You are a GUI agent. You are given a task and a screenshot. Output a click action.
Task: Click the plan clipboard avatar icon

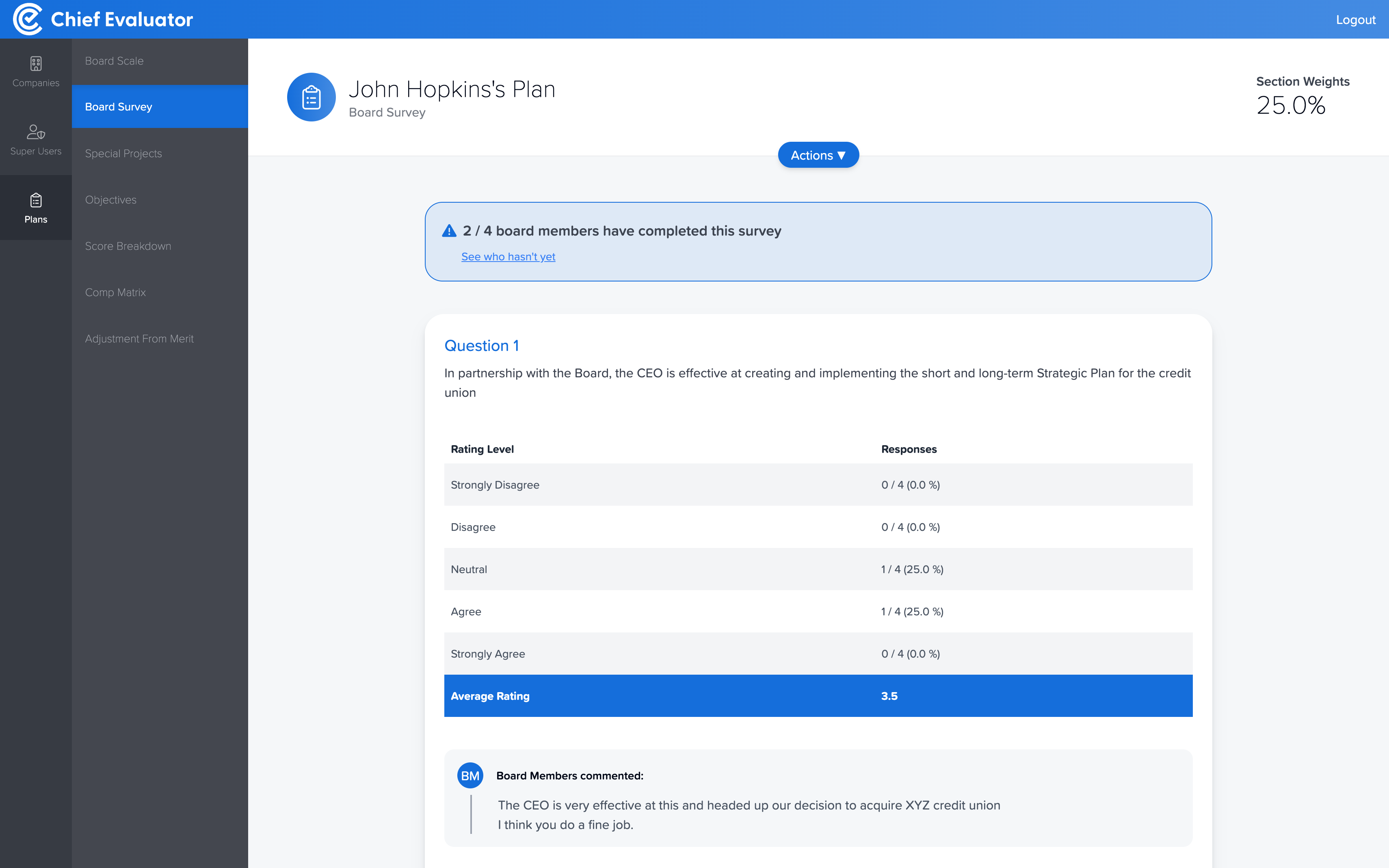[311, 97]
